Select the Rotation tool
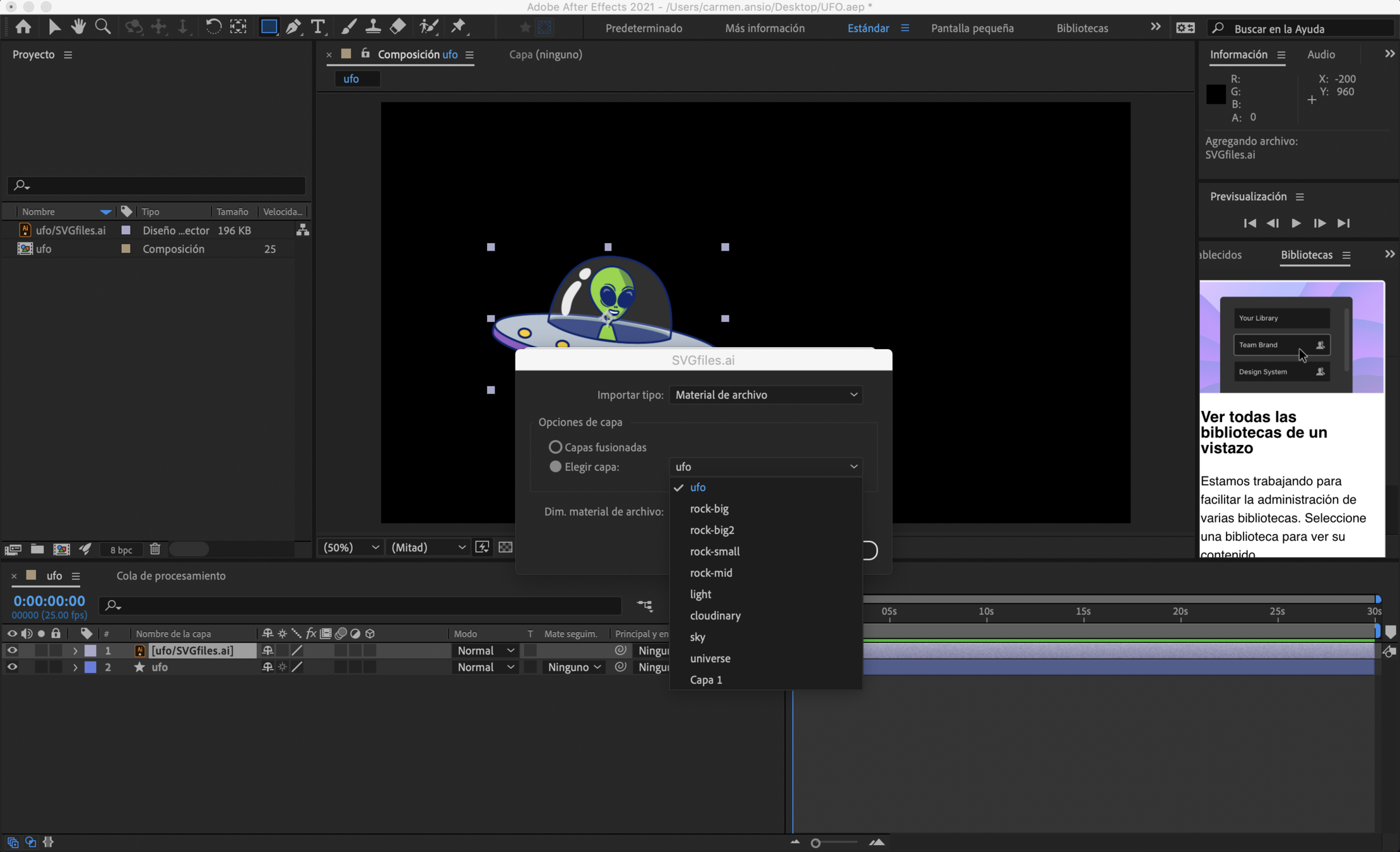1400x852 pixels. point(213,27)
